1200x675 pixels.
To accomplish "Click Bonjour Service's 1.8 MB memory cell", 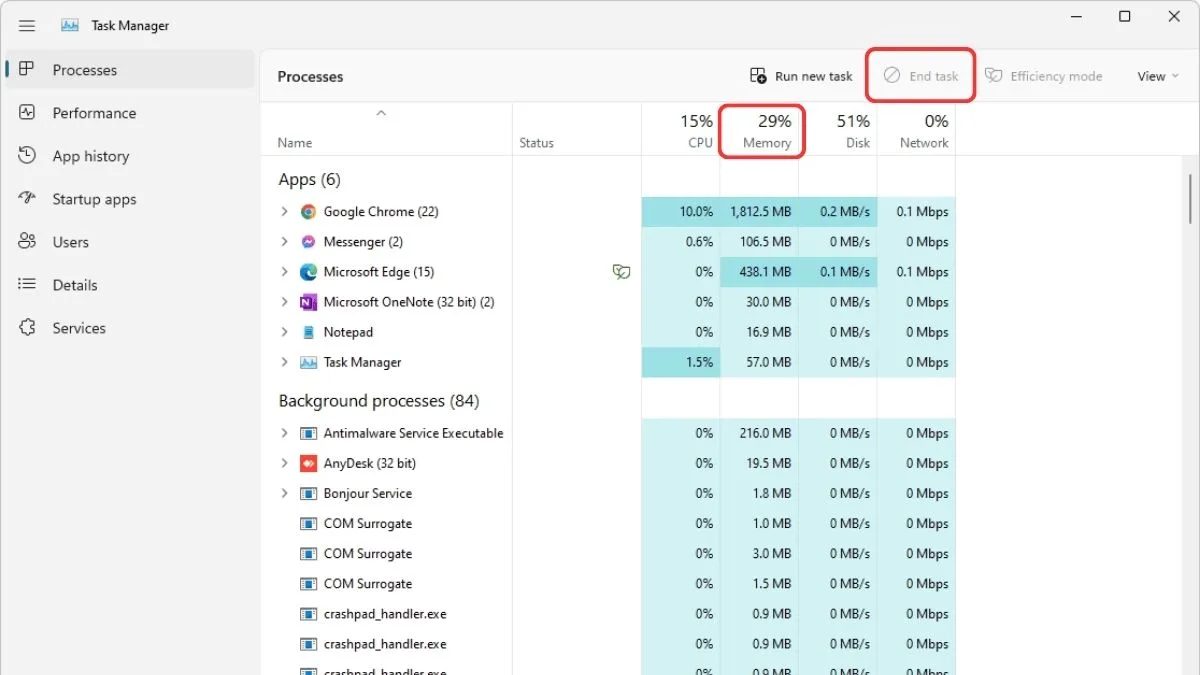I will (x=759, y=493).
